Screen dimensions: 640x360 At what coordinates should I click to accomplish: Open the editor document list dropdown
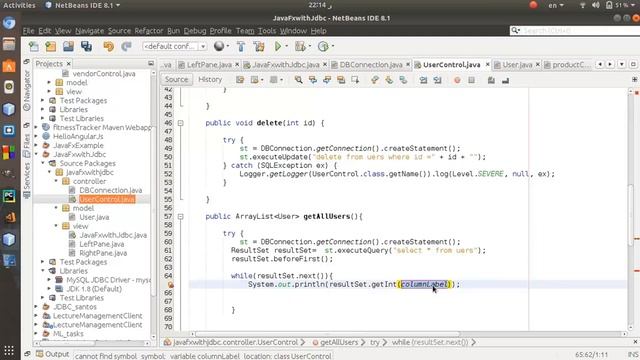pyautogui.click(x=622, y=64)
